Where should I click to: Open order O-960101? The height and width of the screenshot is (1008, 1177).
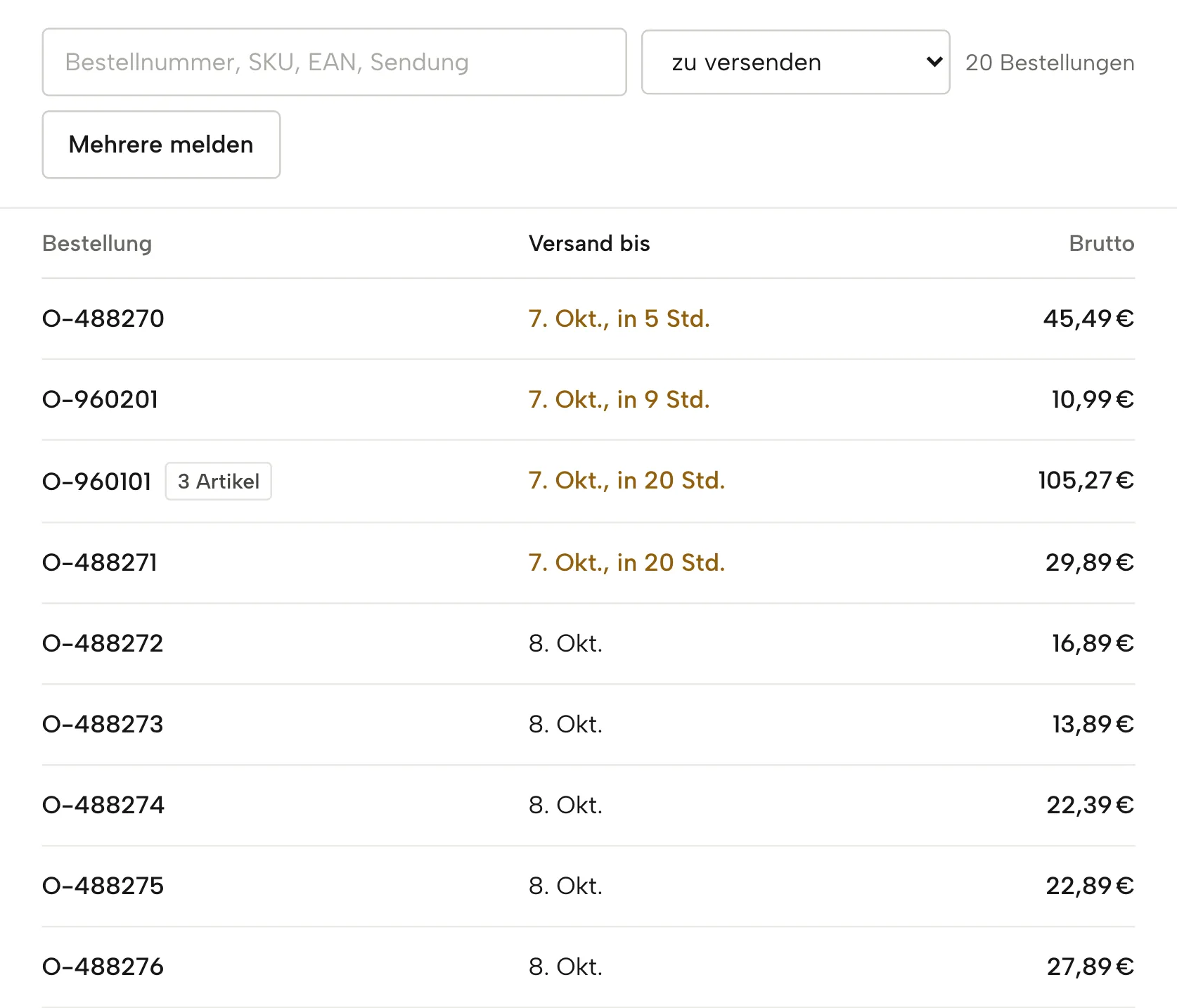[97, 482]
